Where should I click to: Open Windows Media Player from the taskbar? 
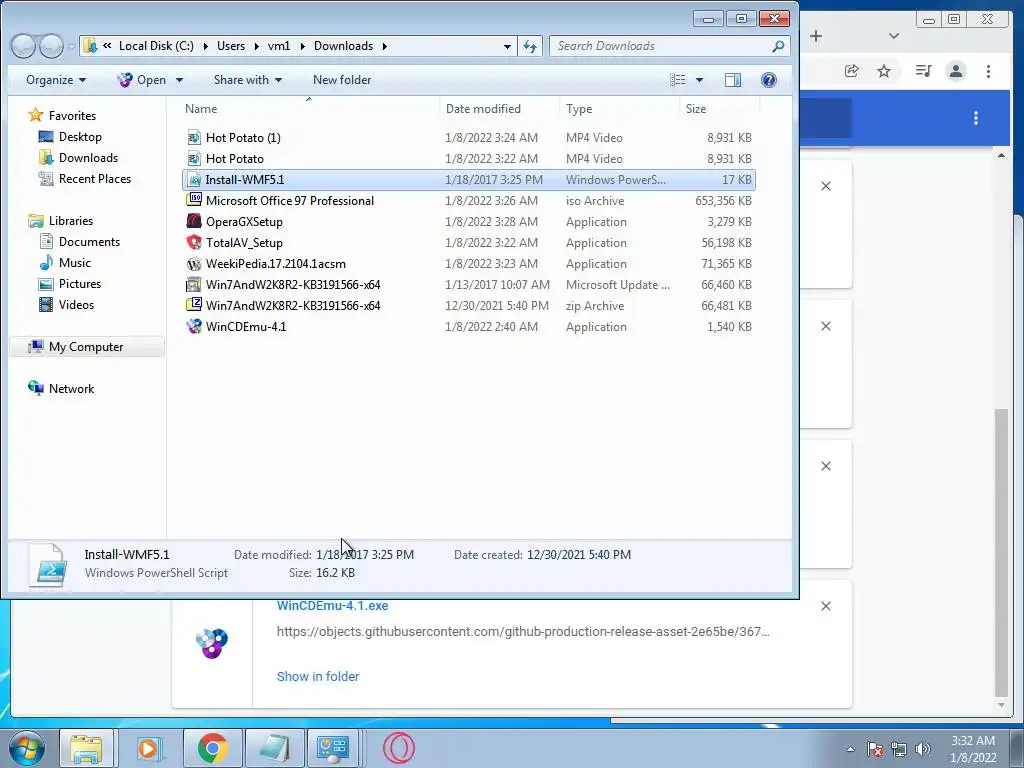[x=149, y=748]
